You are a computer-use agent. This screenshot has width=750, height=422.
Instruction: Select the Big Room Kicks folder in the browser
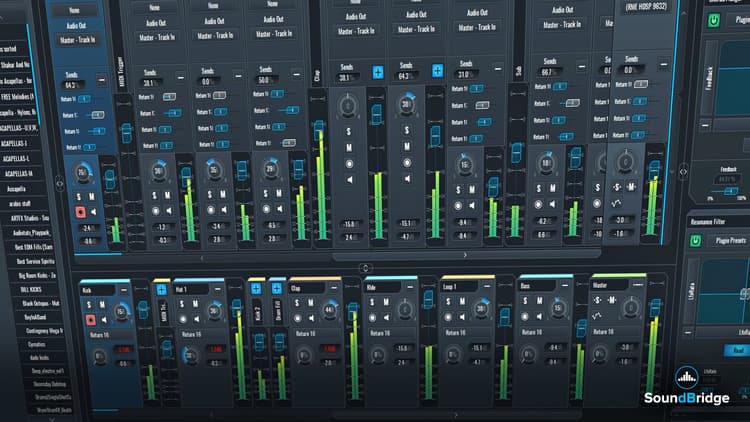pos(37,276)
